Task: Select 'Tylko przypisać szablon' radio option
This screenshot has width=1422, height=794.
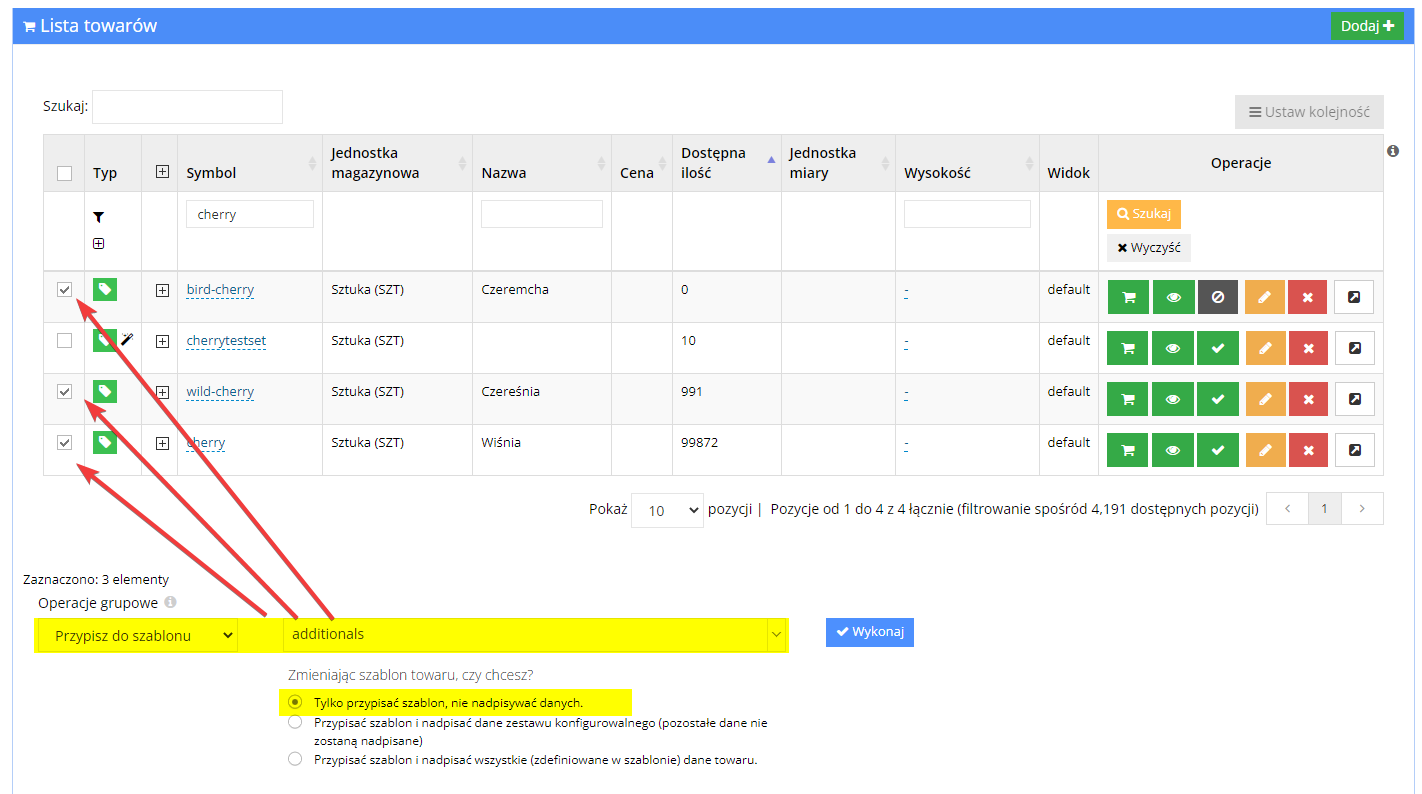Action: [x=294, y=703]
